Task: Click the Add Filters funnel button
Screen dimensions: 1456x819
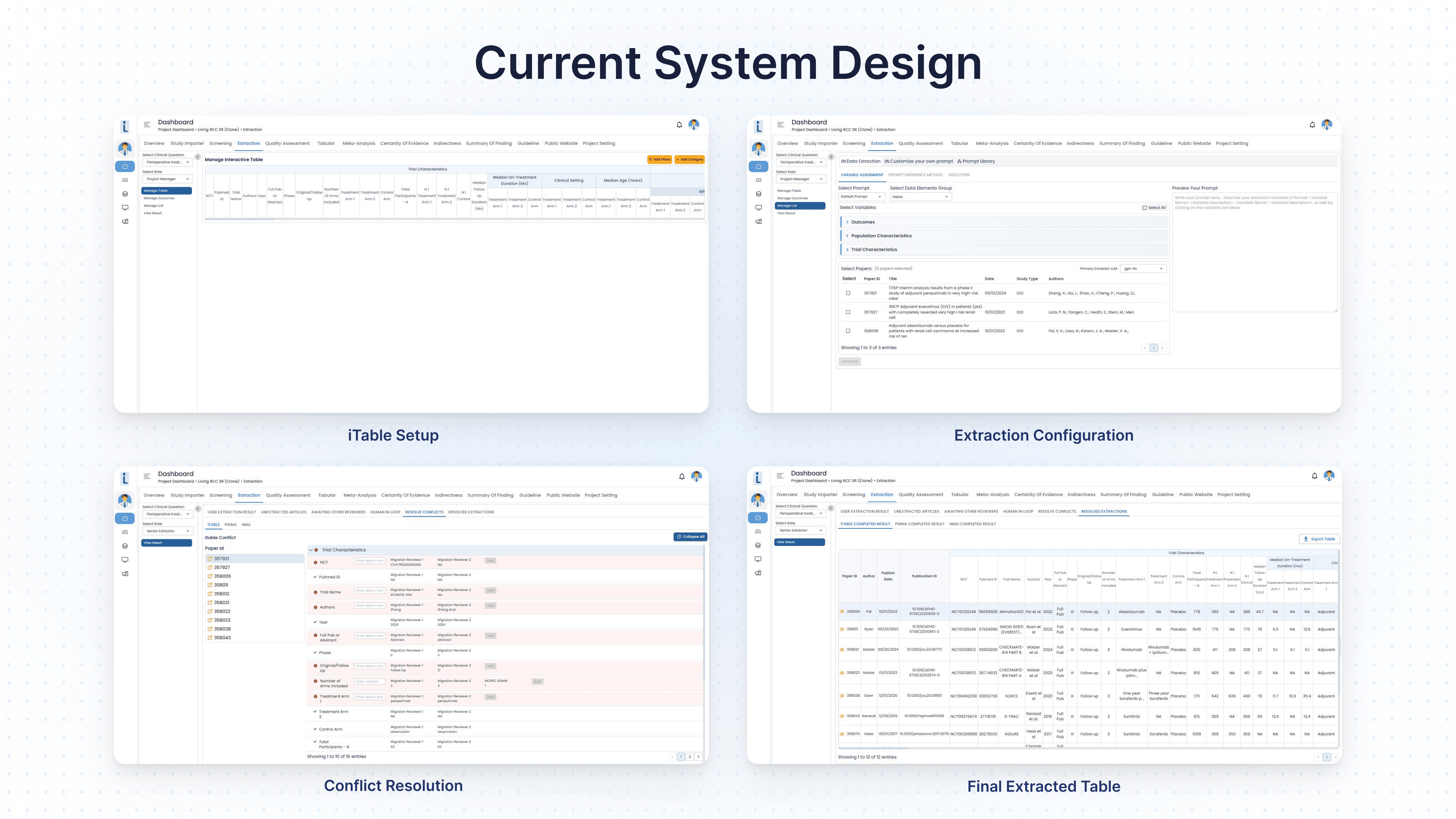Action: tap(659, 159)
